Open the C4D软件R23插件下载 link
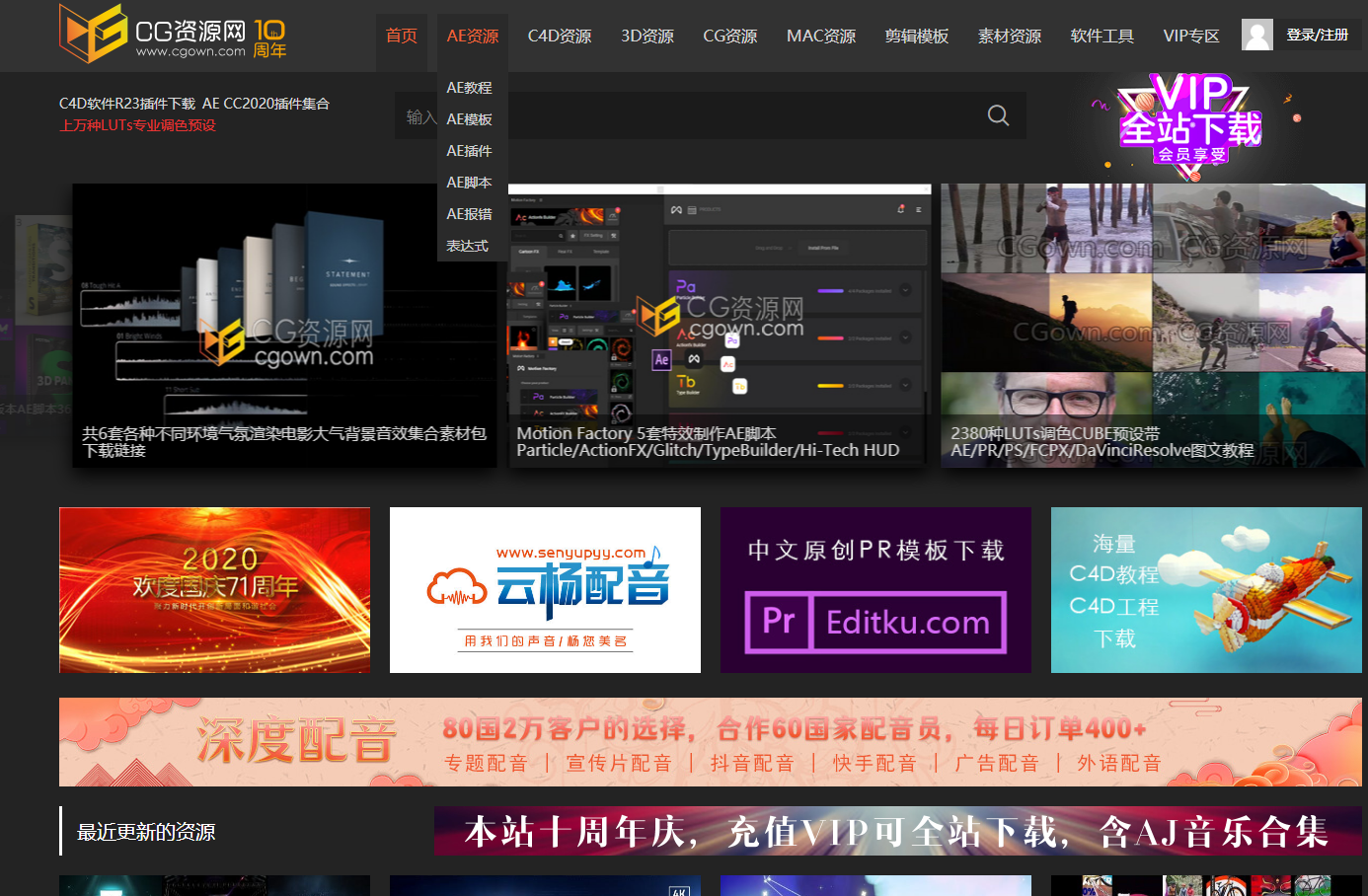The width and height of the screenshot is (1368, 896). click(127, 104)
